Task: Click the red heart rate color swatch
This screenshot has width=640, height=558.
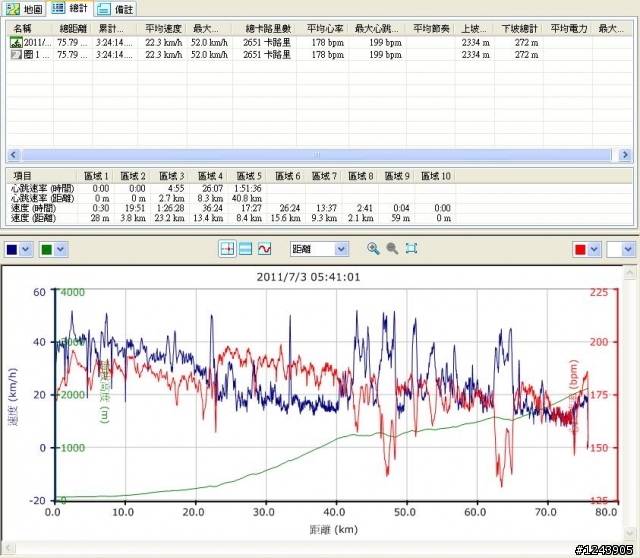Action: pos(580,249)
